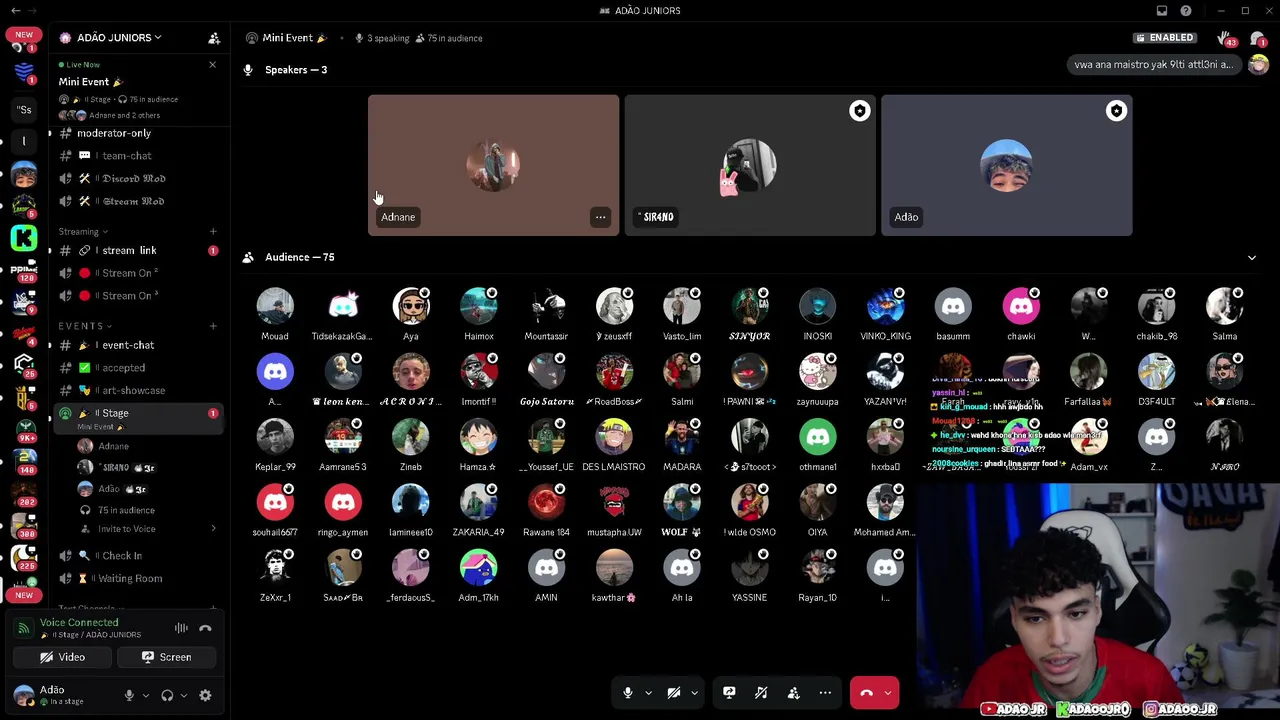Click the chat message preview in top right
Screen dimensions: 1280x720
pos(1154,65)
